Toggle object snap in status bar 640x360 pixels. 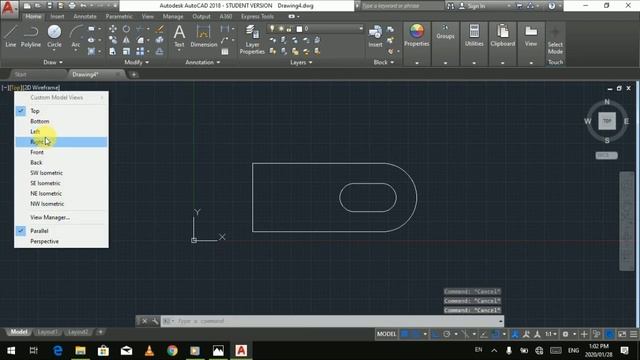click(496, 334)
